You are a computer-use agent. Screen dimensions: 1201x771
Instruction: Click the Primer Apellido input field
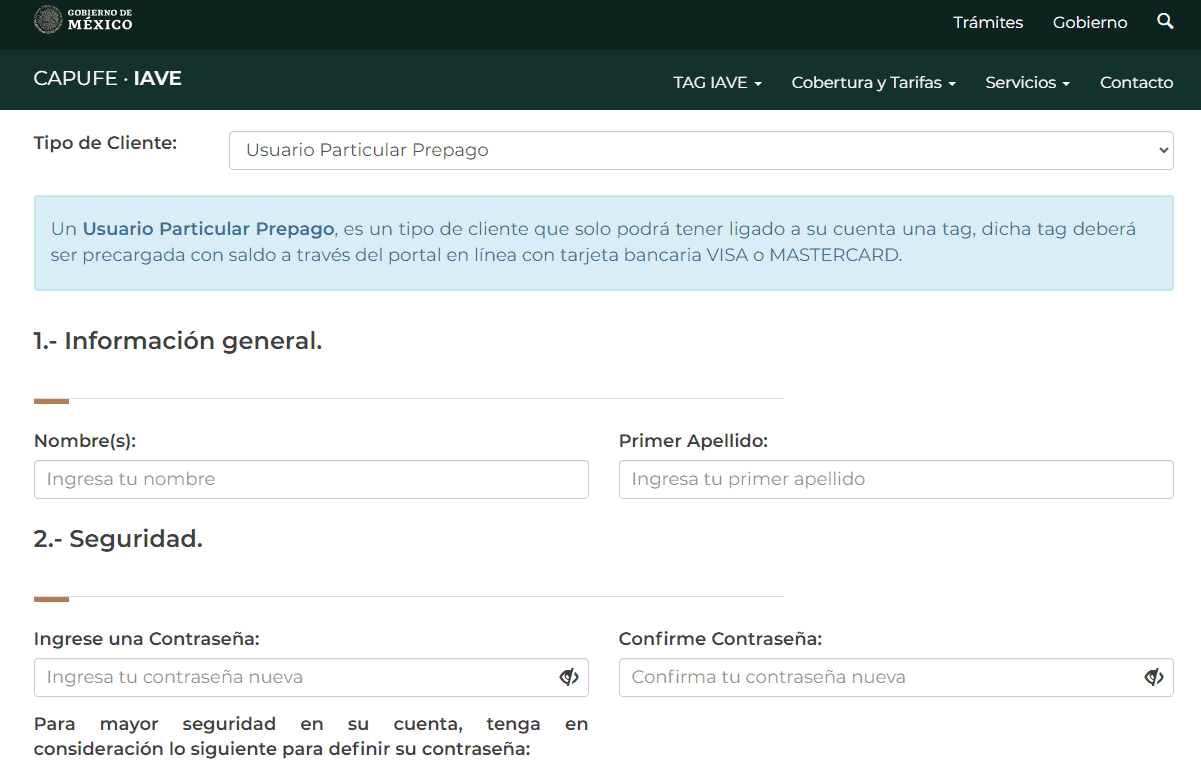coord(896,479)
